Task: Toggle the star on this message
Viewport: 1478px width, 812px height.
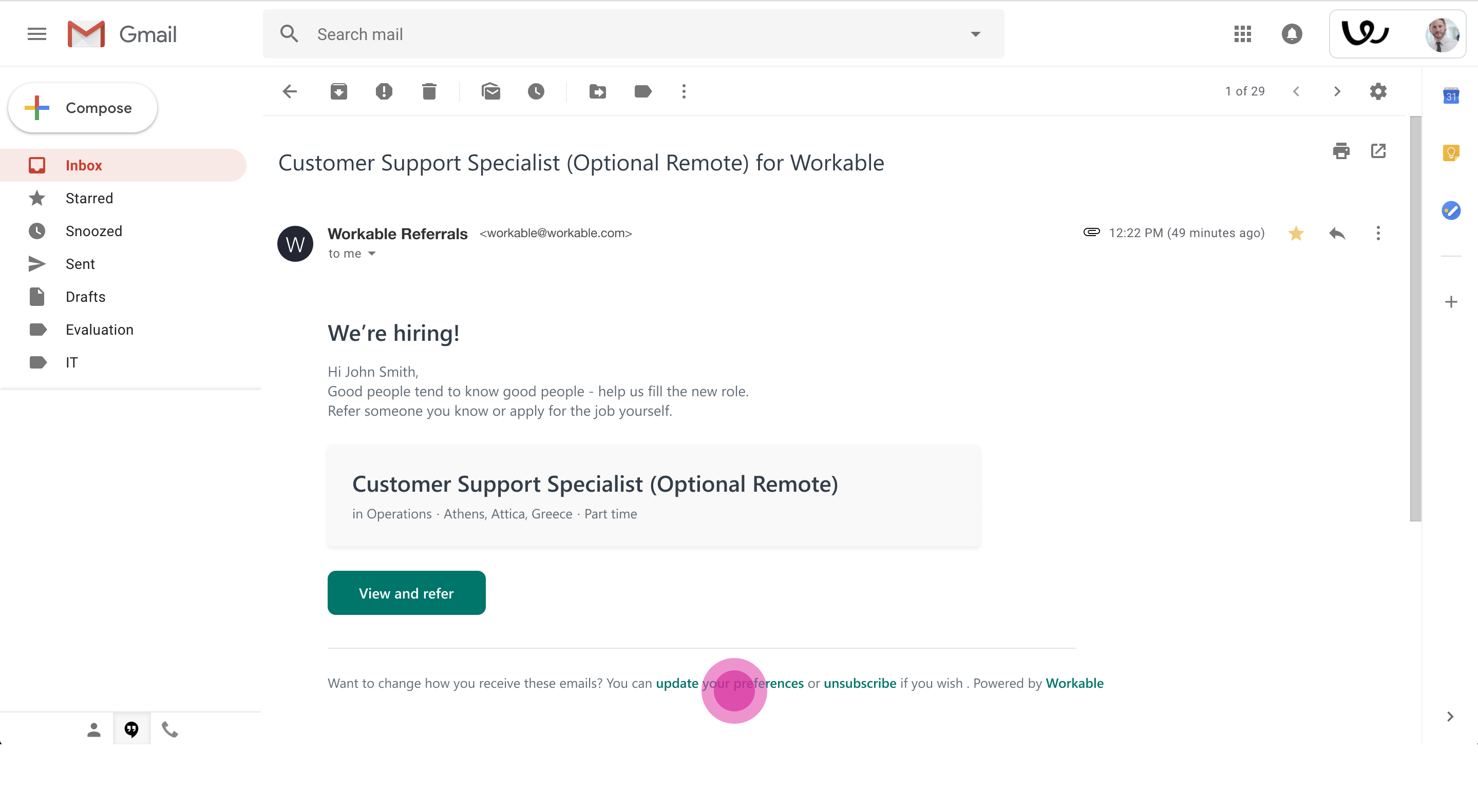Action: pos(1296,234)
